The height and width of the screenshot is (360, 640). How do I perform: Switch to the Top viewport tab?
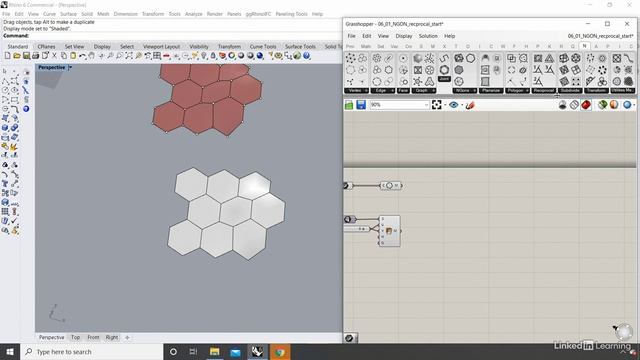point(76,338)
